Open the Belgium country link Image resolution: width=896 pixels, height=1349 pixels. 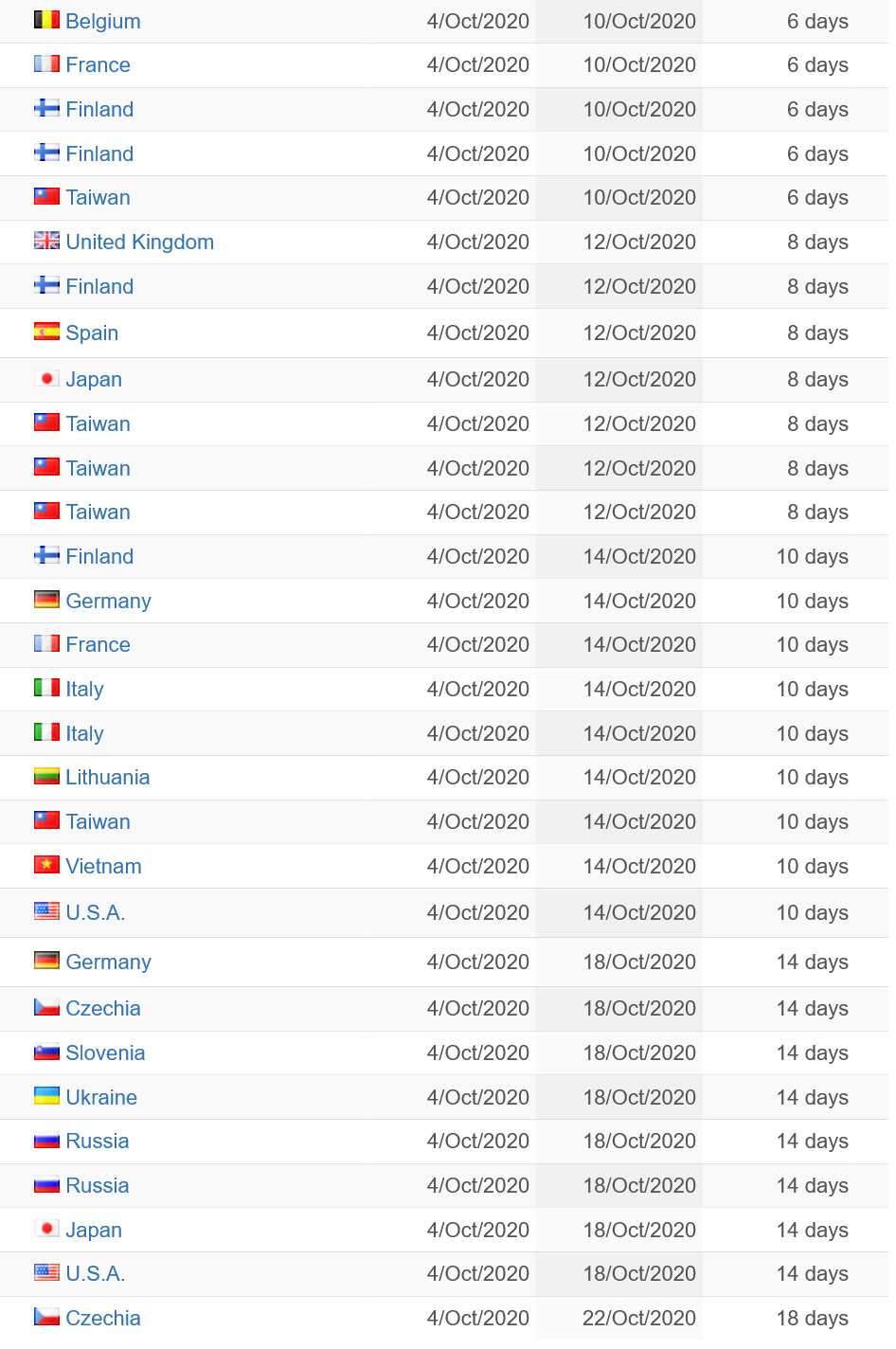pyautogui.click(x=103, y=21)
